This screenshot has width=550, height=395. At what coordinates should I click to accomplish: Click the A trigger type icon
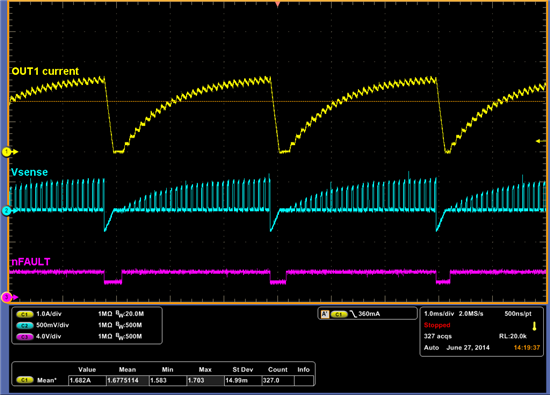[325, 314]
